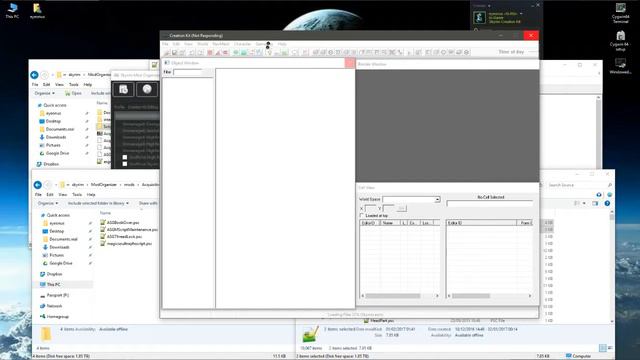The image size is (640, 360).
Task: Click the Go button in Cell View
Action: click(402, 208)
